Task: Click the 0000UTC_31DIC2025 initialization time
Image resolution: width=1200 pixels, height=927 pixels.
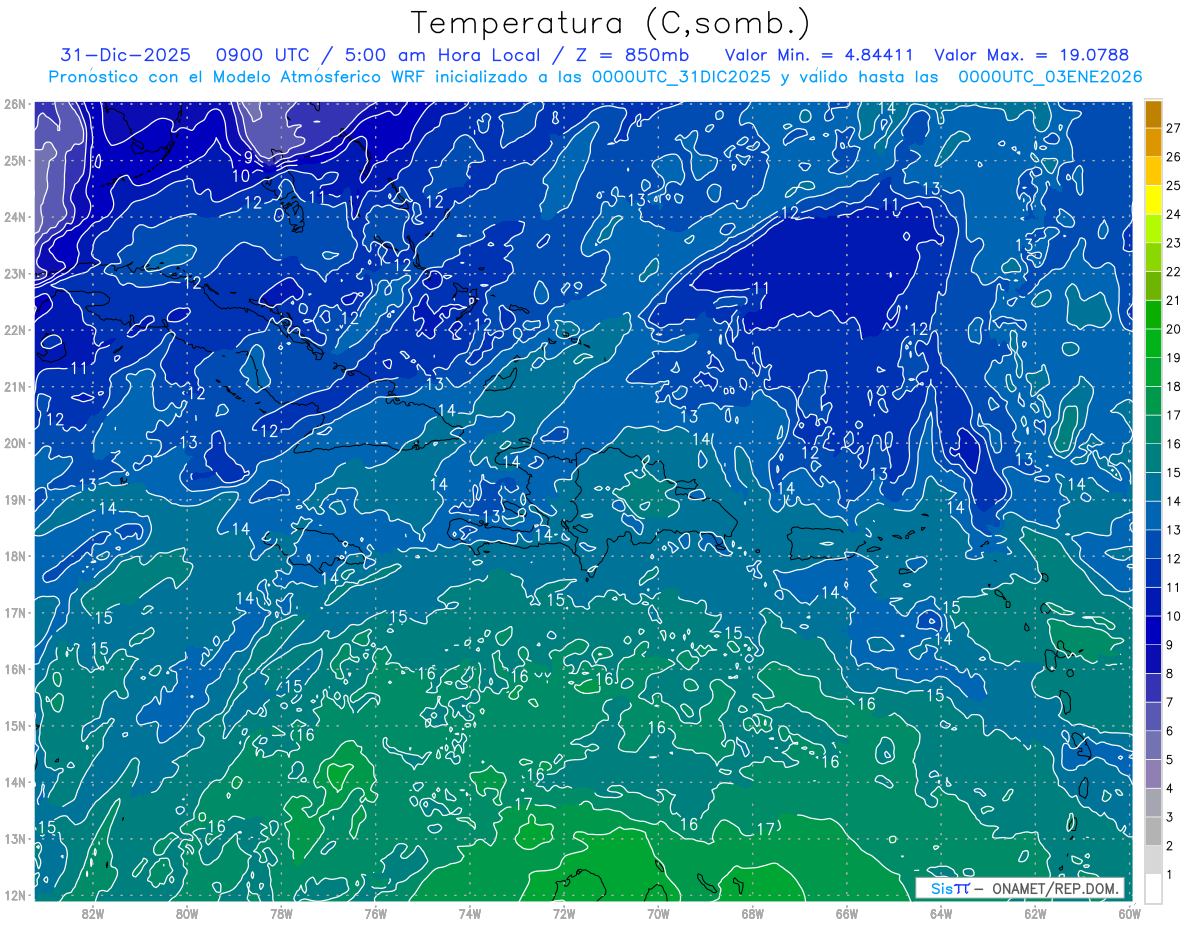Action: (681, 76)
